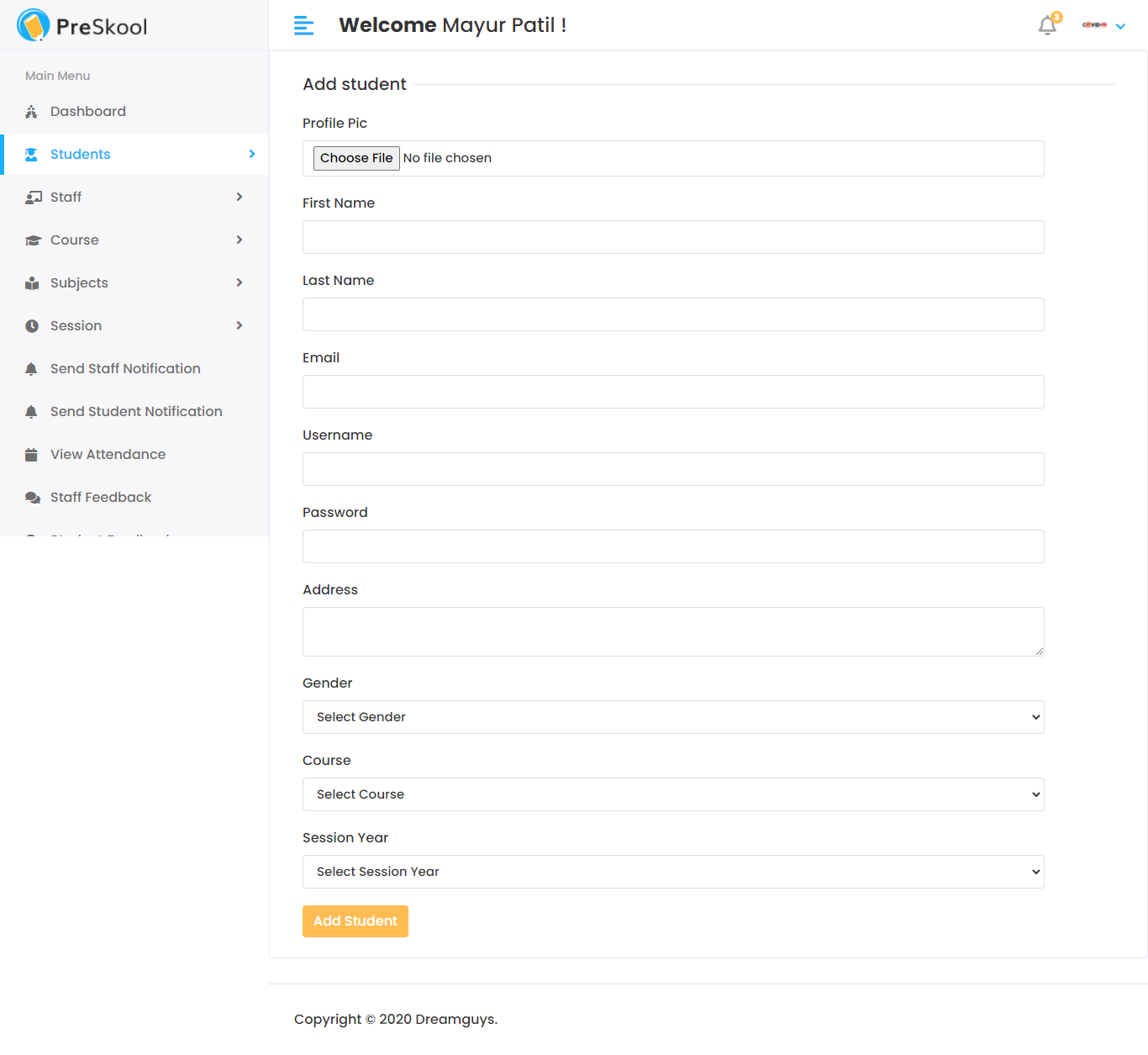Open the Select Session Year dropdown
Image resolution: width=1148 pixels, height=1055 pixels.
coord(673,872)
